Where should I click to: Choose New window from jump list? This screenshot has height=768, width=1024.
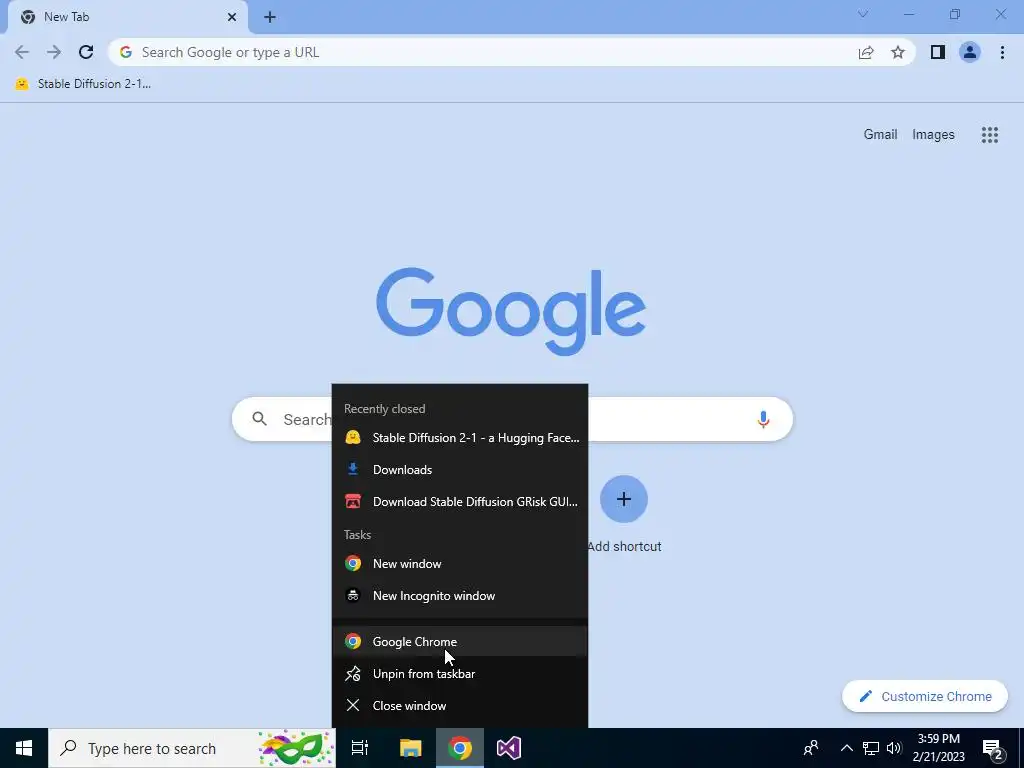(460, 564)
